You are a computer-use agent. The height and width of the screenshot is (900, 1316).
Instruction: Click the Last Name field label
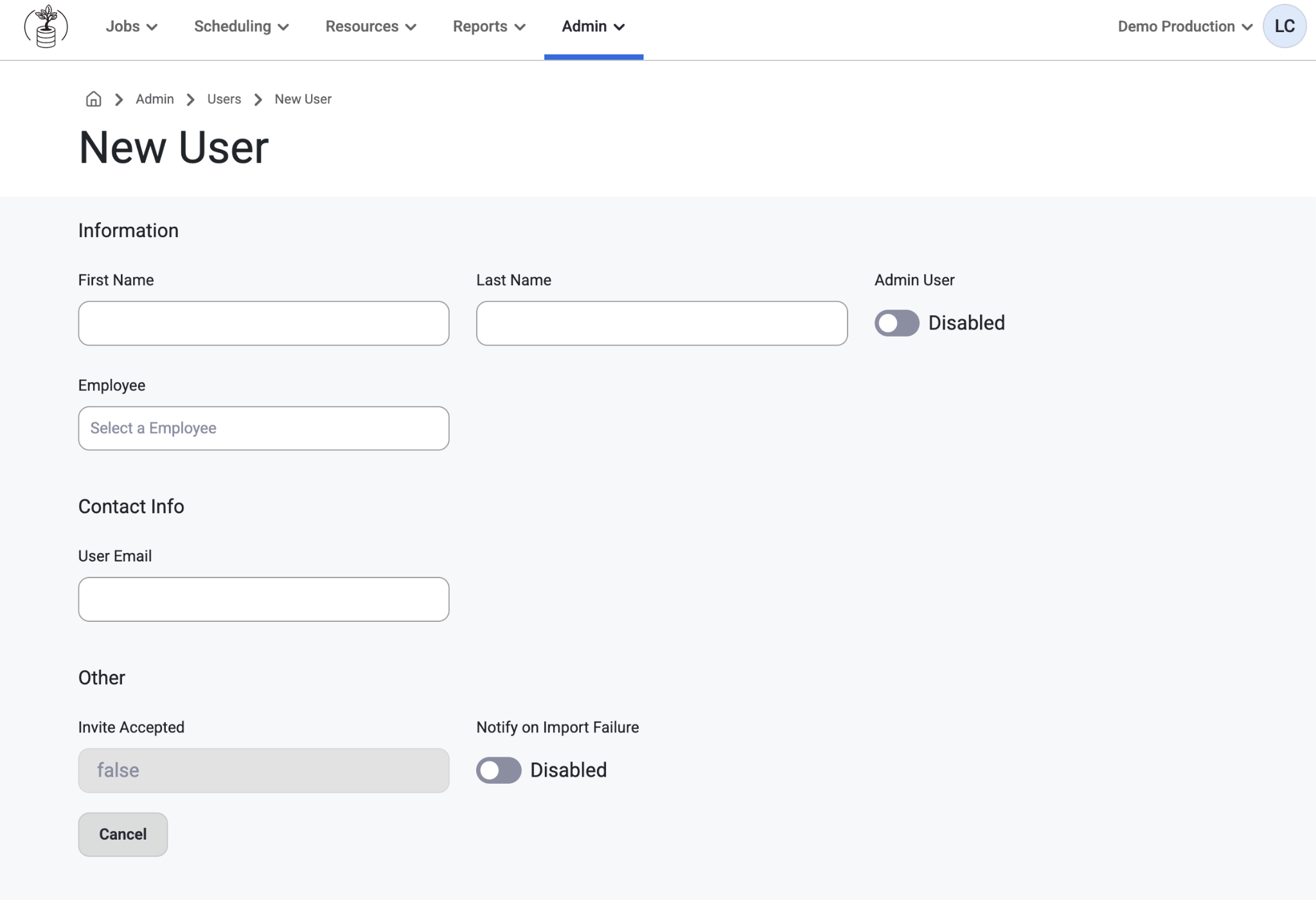514,280
